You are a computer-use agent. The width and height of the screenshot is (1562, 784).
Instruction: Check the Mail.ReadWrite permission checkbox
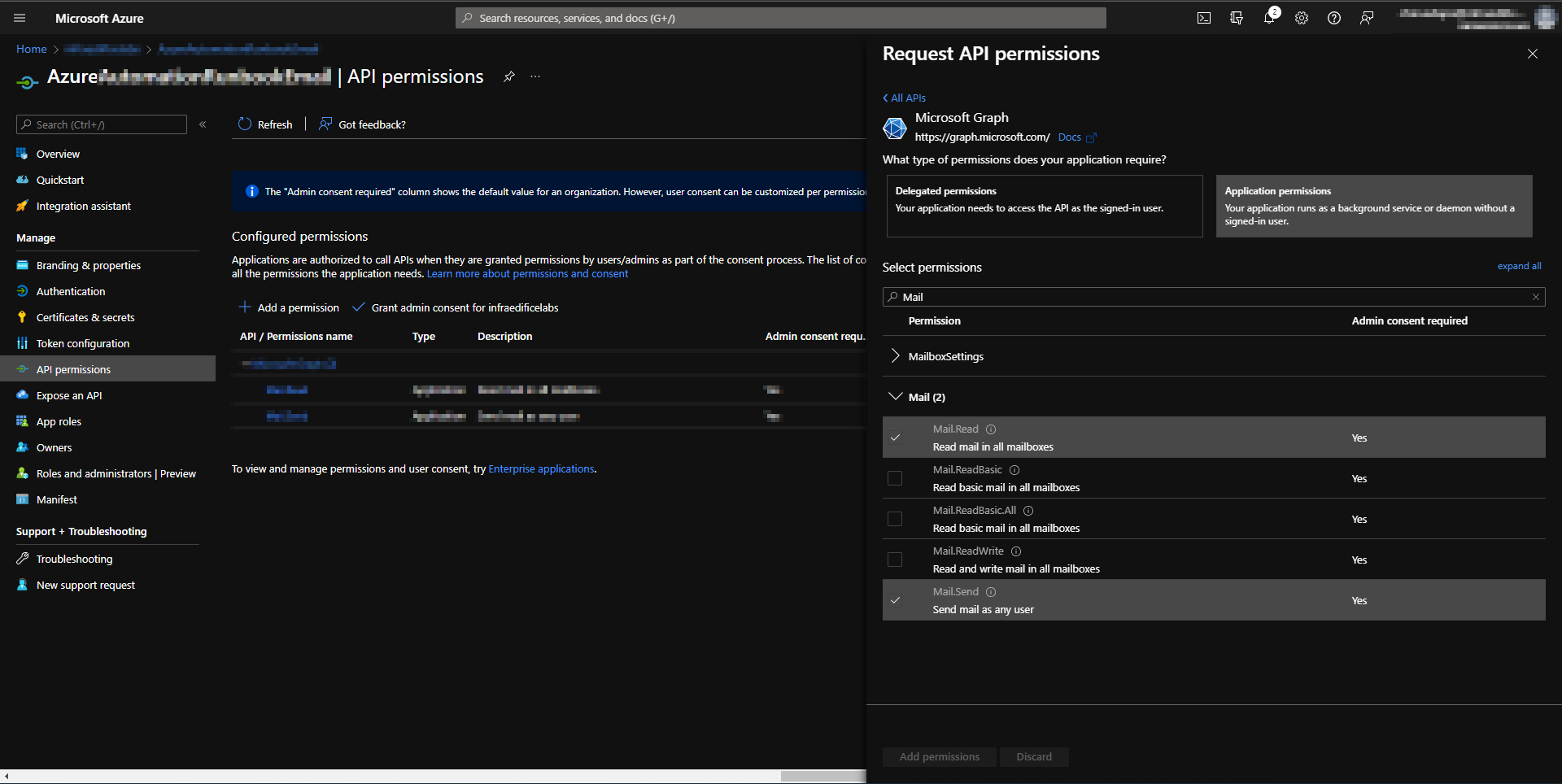(895, 560)
